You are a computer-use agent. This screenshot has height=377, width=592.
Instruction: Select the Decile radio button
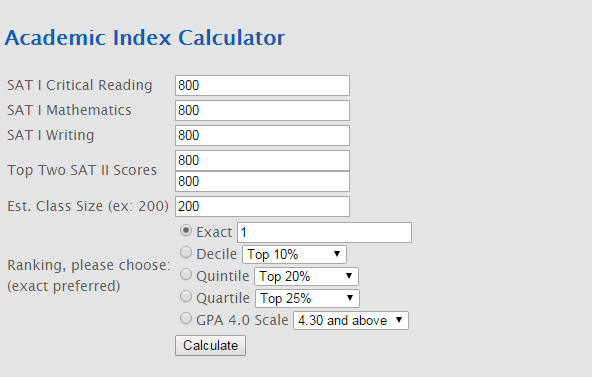tap(186, 252)
